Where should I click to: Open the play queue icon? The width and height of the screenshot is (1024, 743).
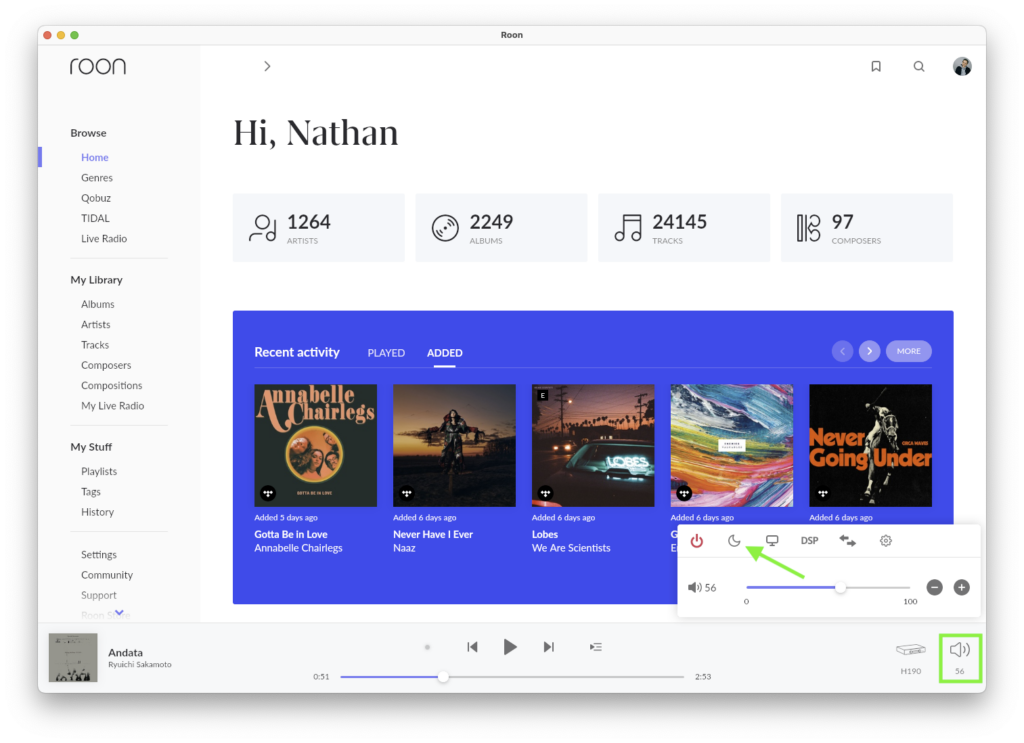coord(596,647)
